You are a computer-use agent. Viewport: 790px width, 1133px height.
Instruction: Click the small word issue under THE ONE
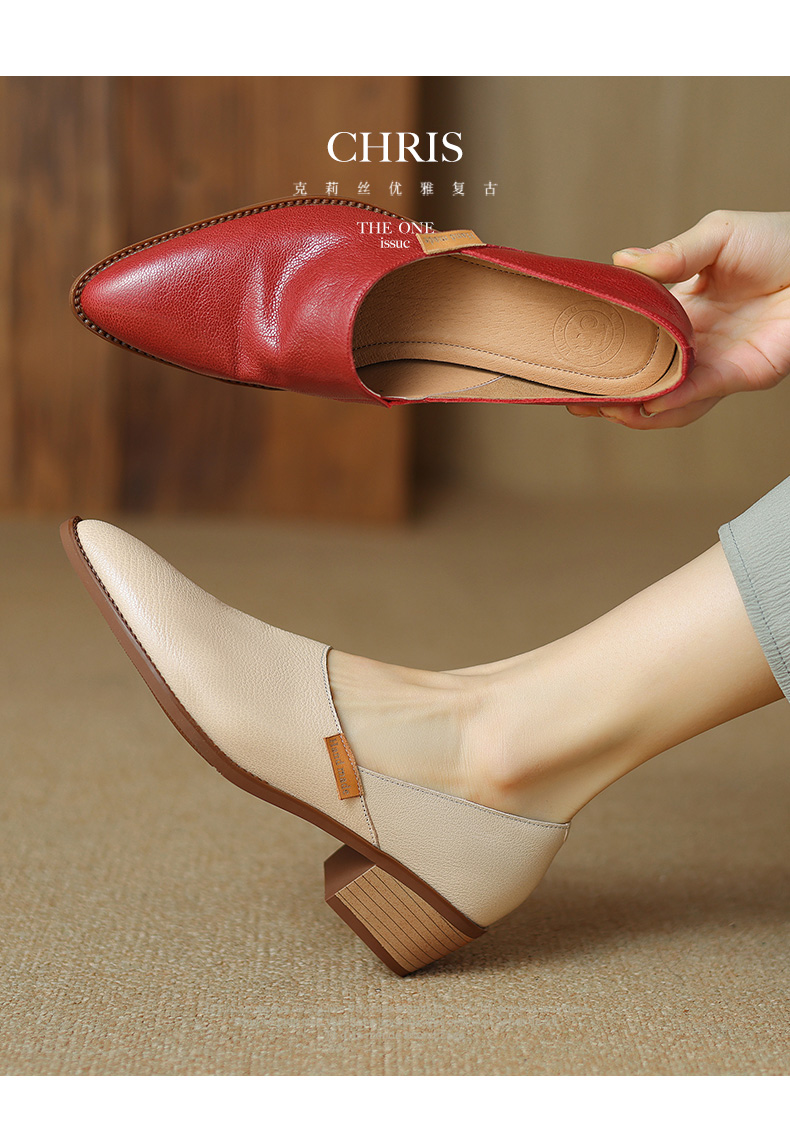coord(395,242)
